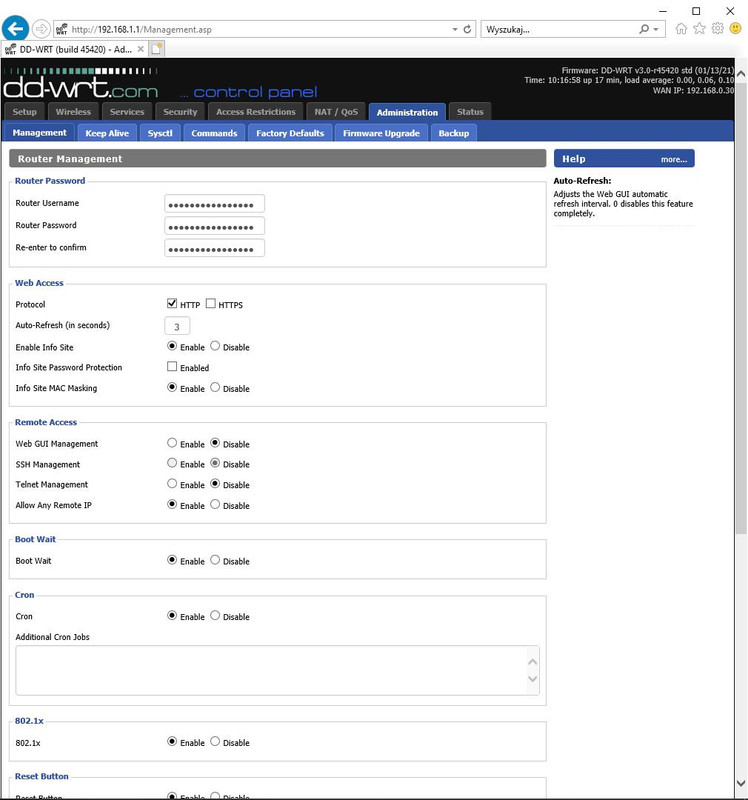Viewport: 748px width, 800px height.
Task: Switch to the Firmware Upgrade subtab
Action: point(381,133)
